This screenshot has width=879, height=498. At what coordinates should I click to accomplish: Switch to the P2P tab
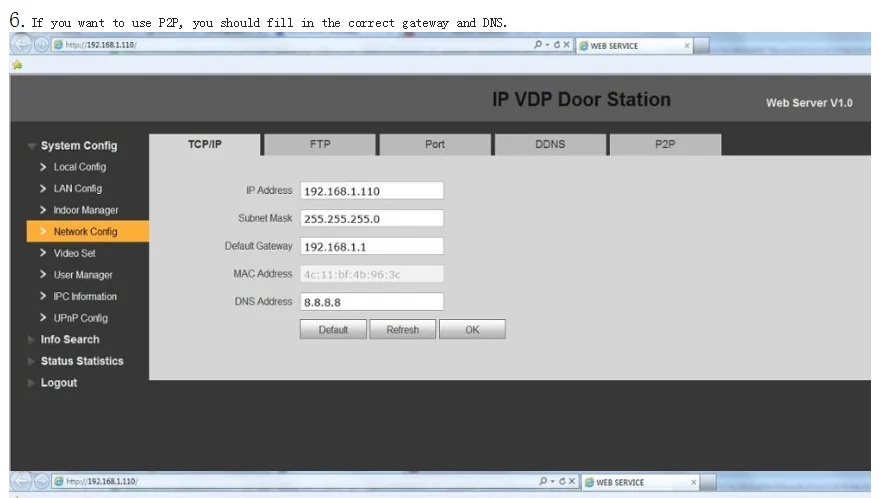(x=665, y=144)
